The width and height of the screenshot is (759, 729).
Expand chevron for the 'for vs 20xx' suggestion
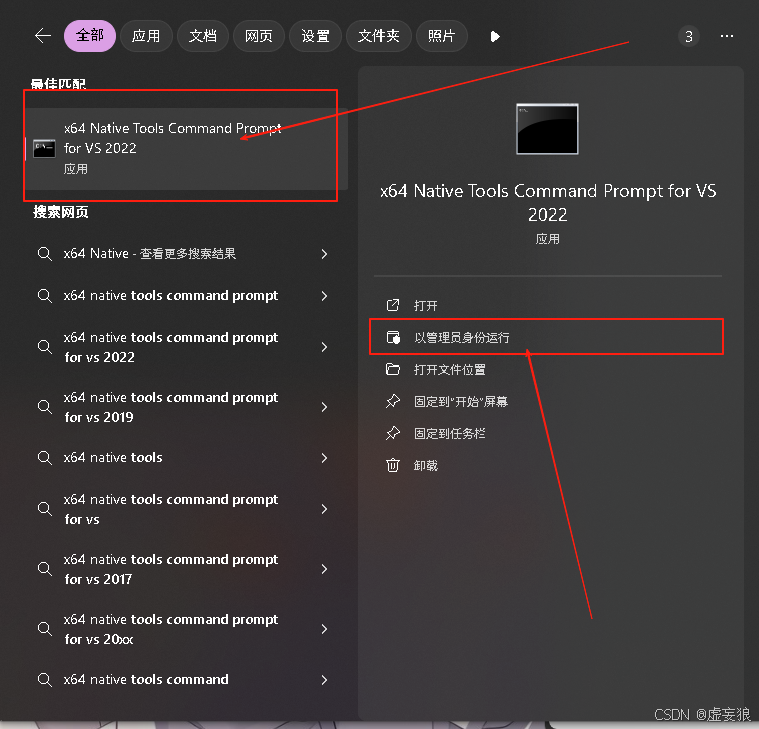click(x=324, y=629)
